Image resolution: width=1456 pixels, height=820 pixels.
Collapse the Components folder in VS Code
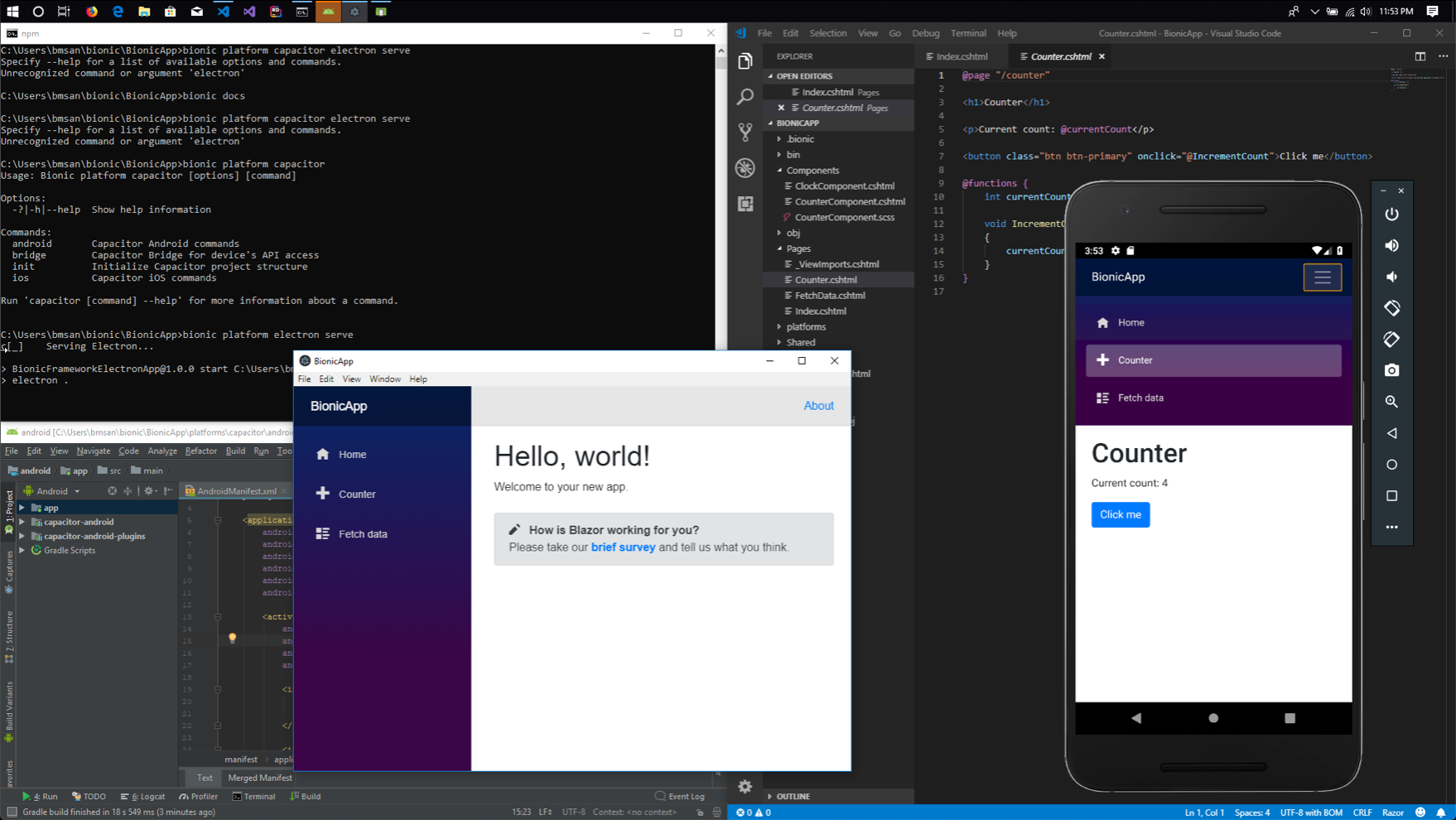tap(780, 171)
